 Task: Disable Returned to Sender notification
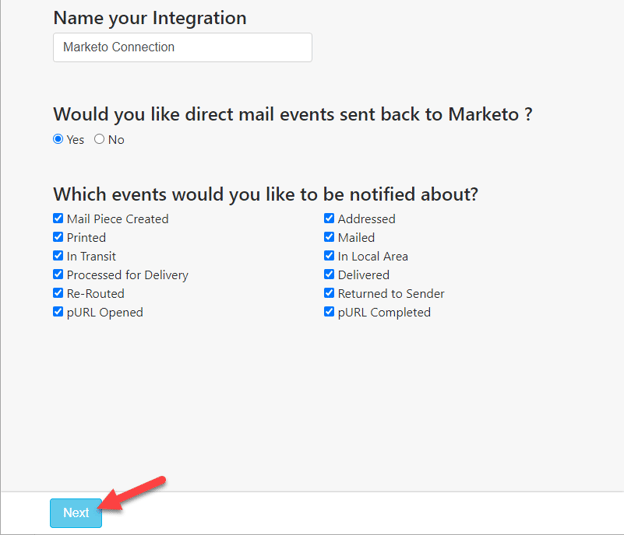(x=329, y=293)
